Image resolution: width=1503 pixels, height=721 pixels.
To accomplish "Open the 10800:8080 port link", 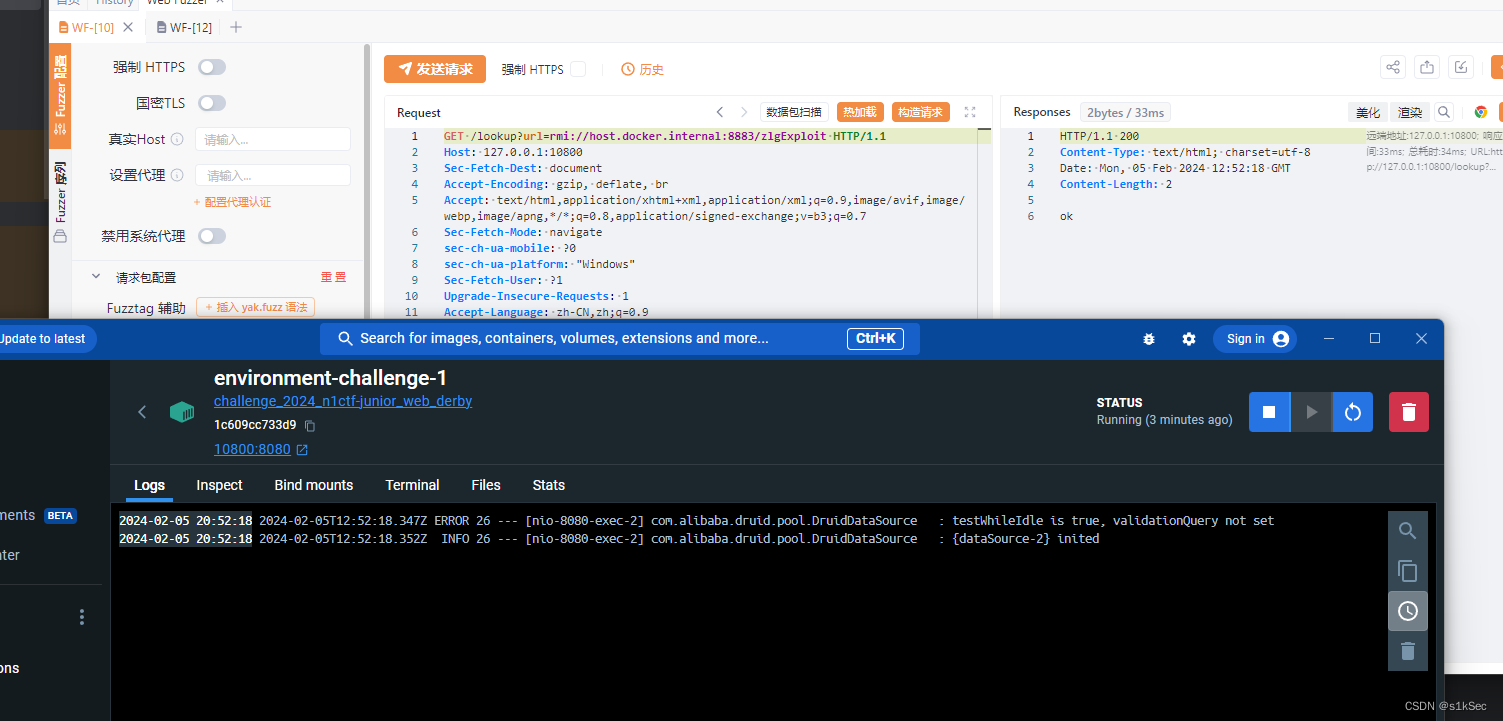I will pos(252,449).
